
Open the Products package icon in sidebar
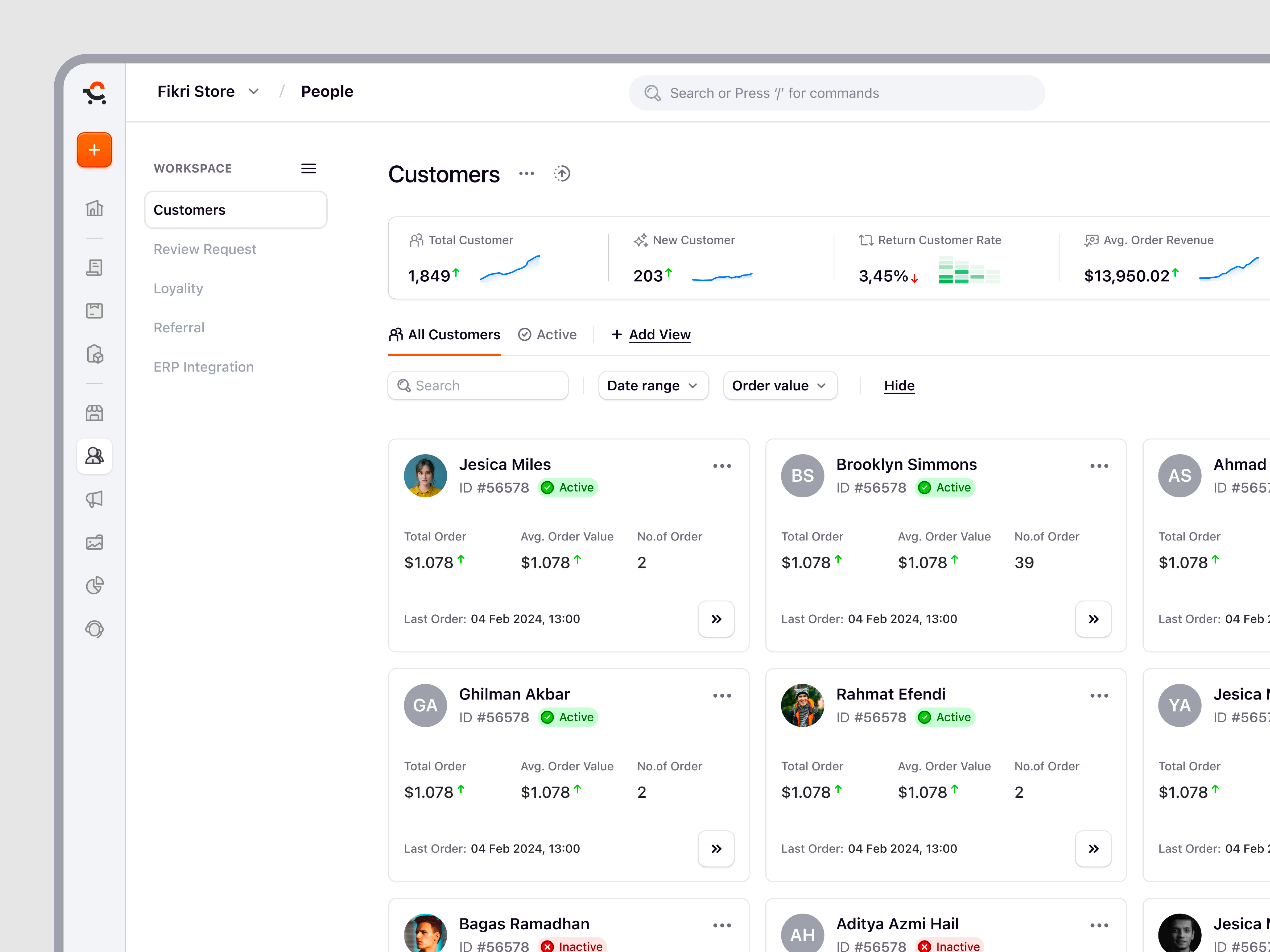click(x=94, y=355)
